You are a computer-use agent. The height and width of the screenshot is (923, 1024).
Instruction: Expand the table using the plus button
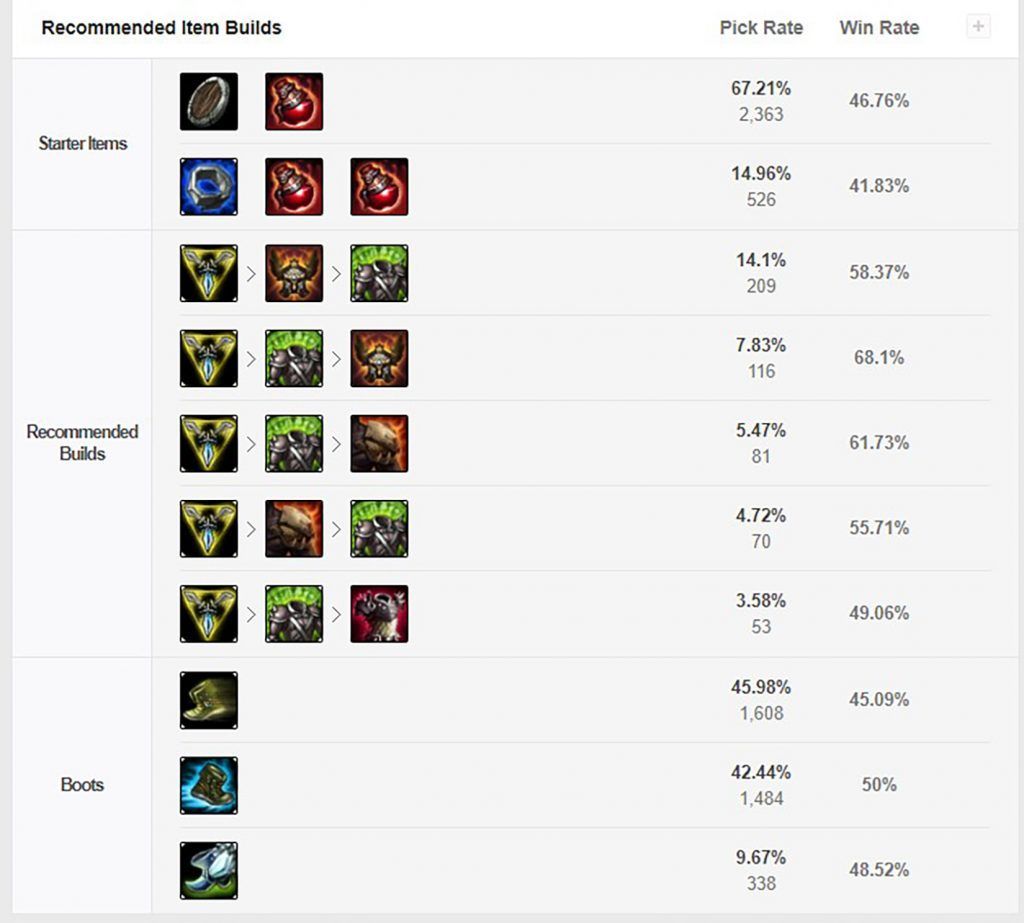(978, 27)
